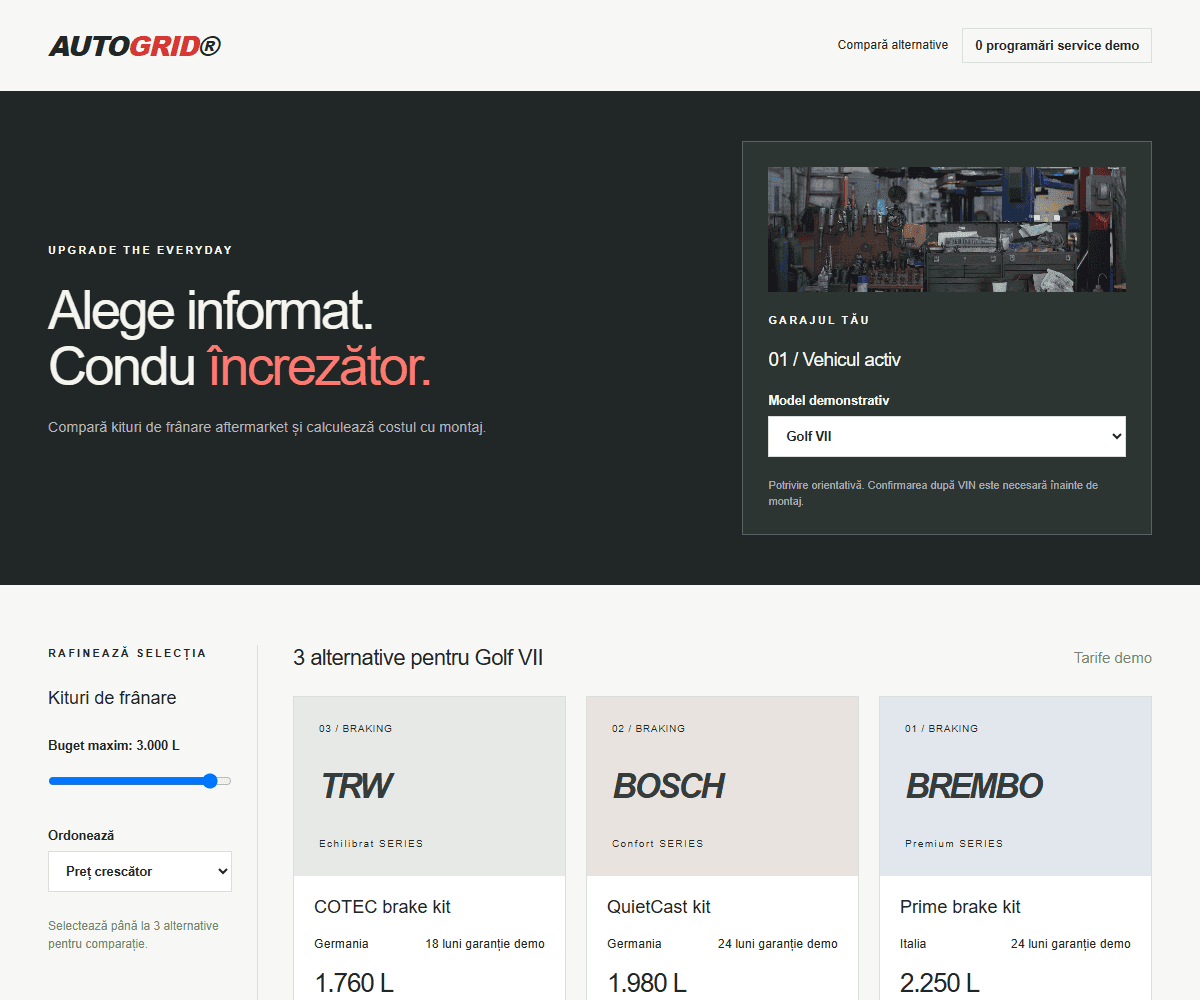Click the 2.250 L price
1200x1000 pixels.
[940, 983]
